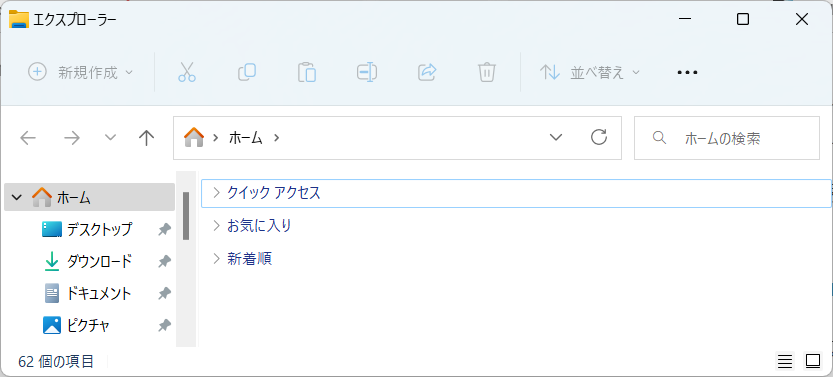Click the Rename icon in toolbar
The image size is (833, 377).
pyautogui.click(x=367, y=72)
